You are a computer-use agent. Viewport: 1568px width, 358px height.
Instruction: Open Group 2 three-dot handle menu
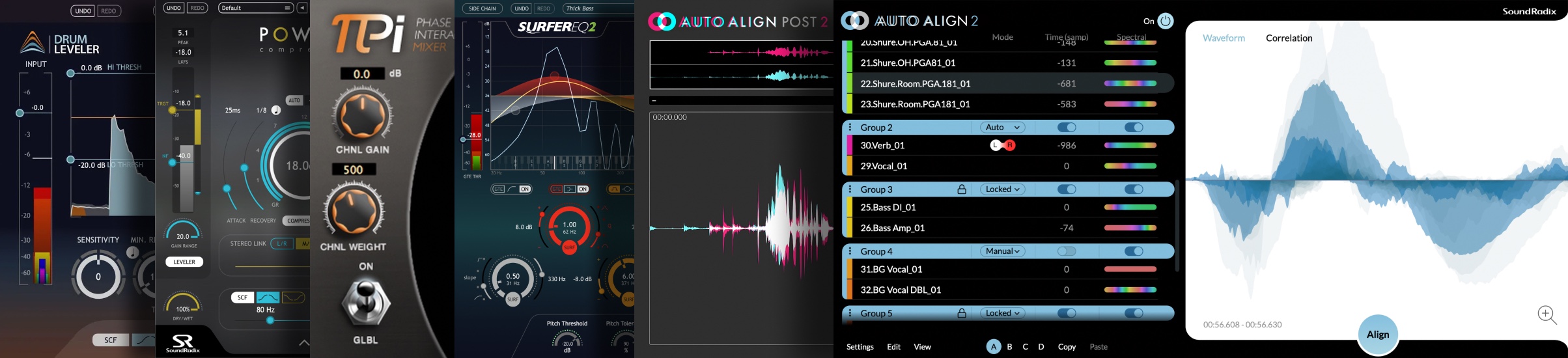tap(850, 127)
